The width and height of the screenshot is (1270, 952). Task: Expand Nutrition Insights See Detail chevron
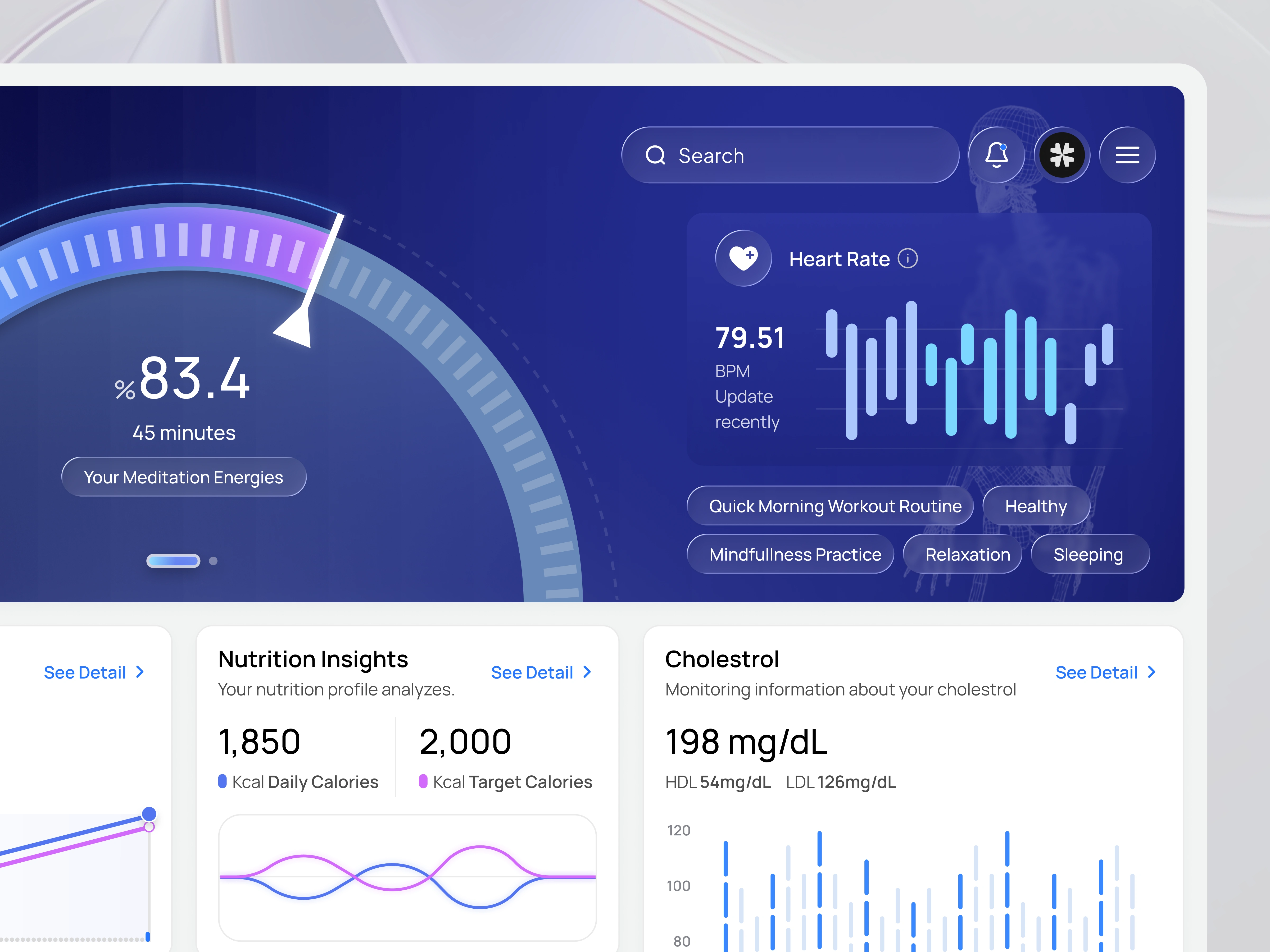point(587,672)
